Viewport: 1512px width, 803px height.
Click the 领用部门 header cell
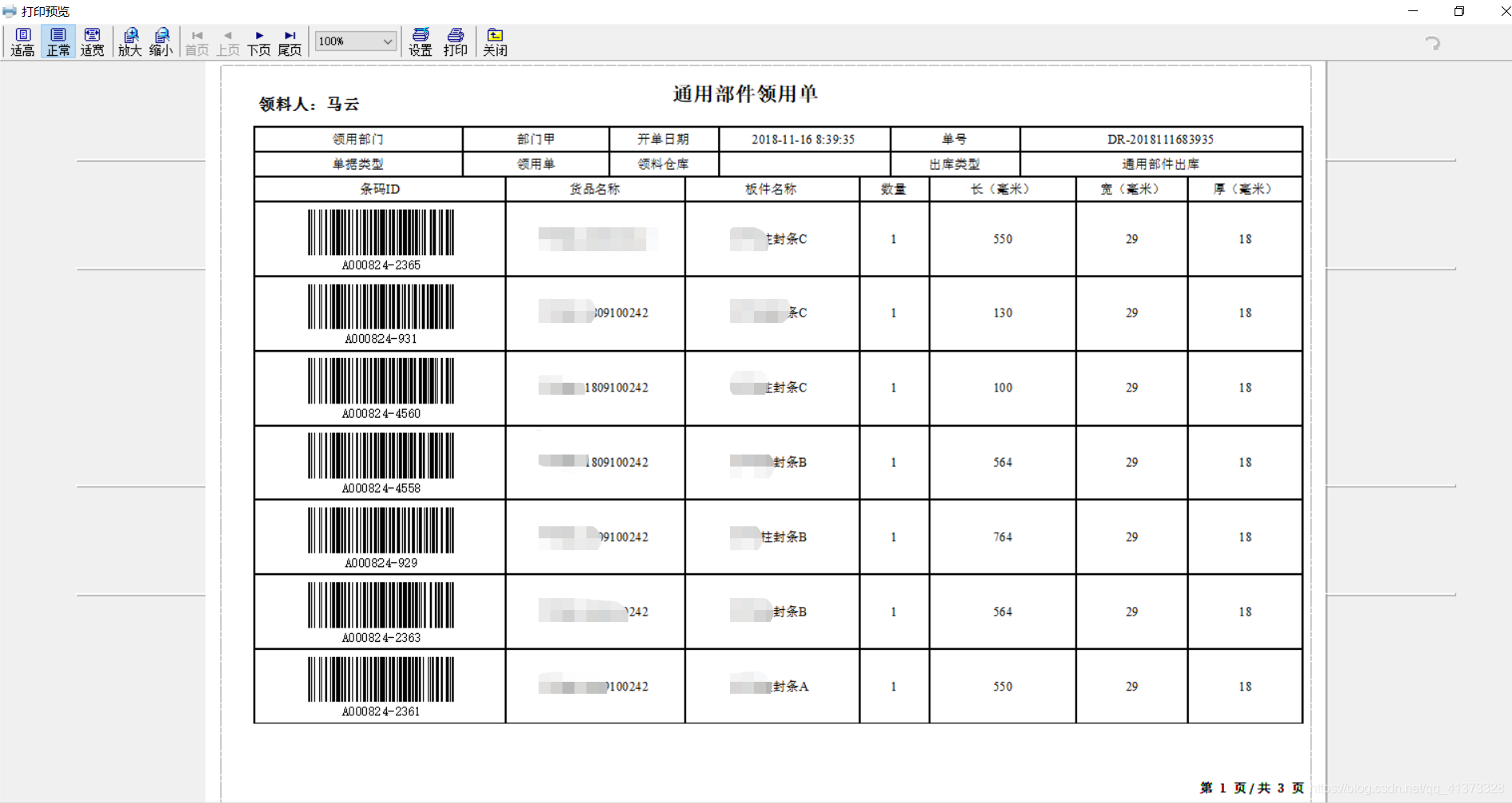358,139
